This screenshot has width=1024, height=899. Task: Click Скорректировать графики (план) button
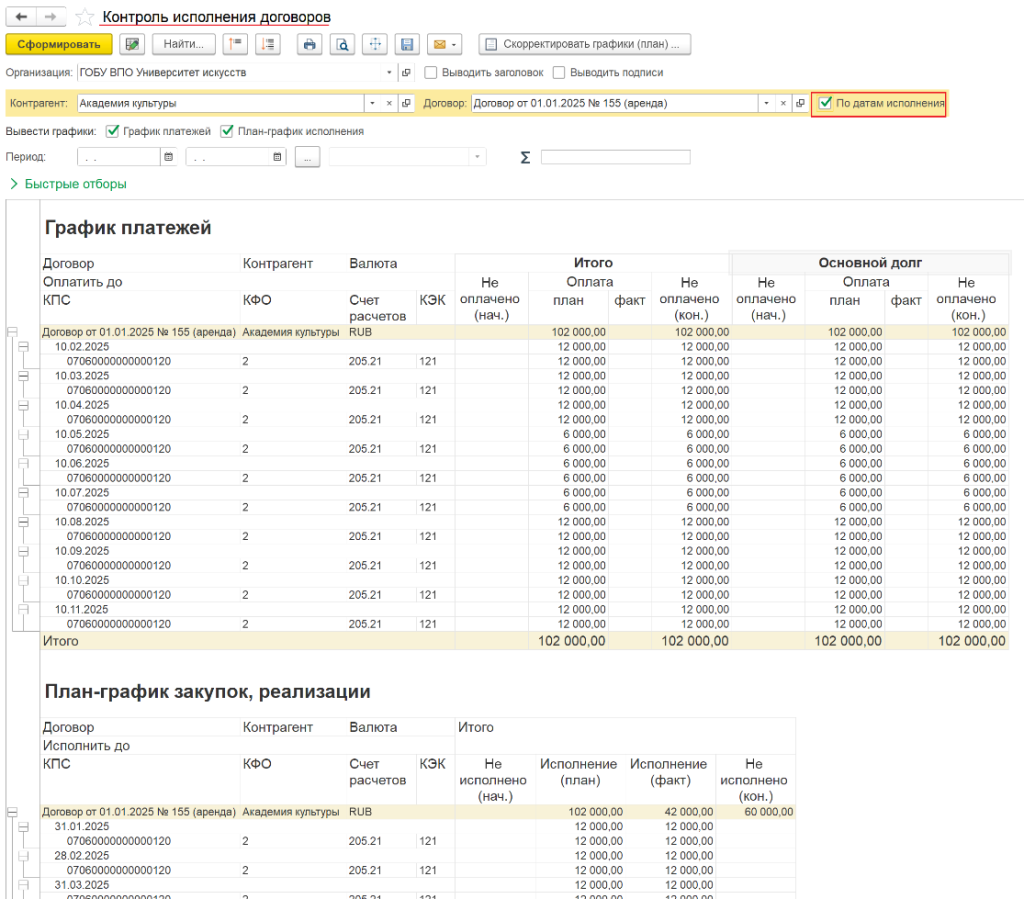point(584,44)
